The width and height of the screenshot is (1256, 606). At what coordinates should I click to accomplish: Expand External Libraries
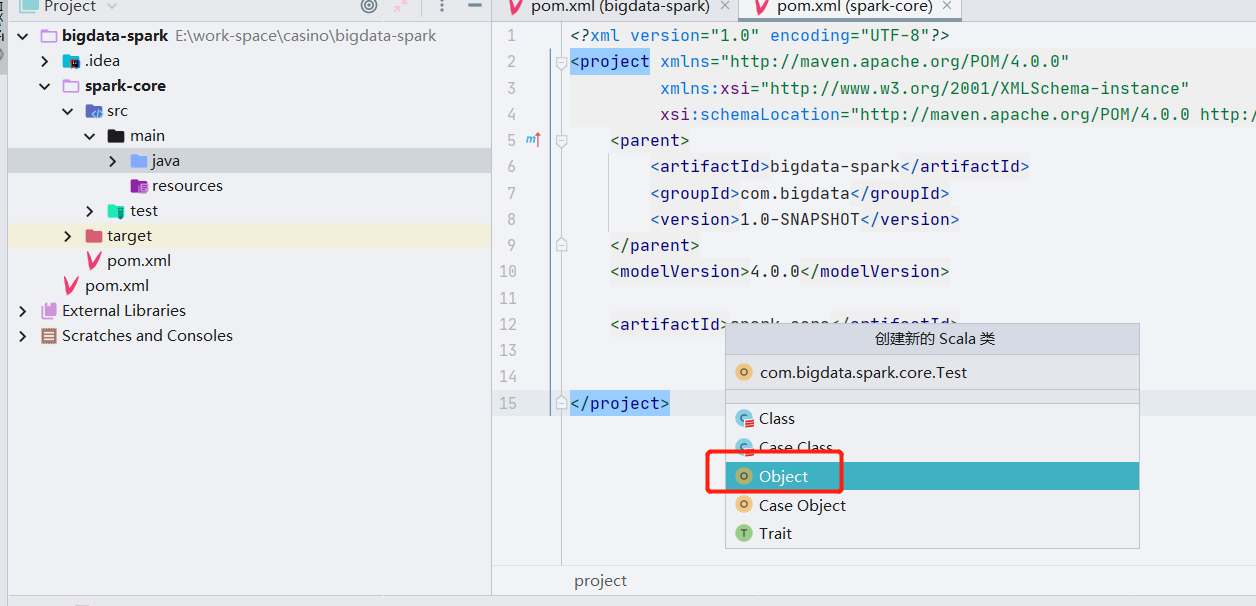coord(23,311)
